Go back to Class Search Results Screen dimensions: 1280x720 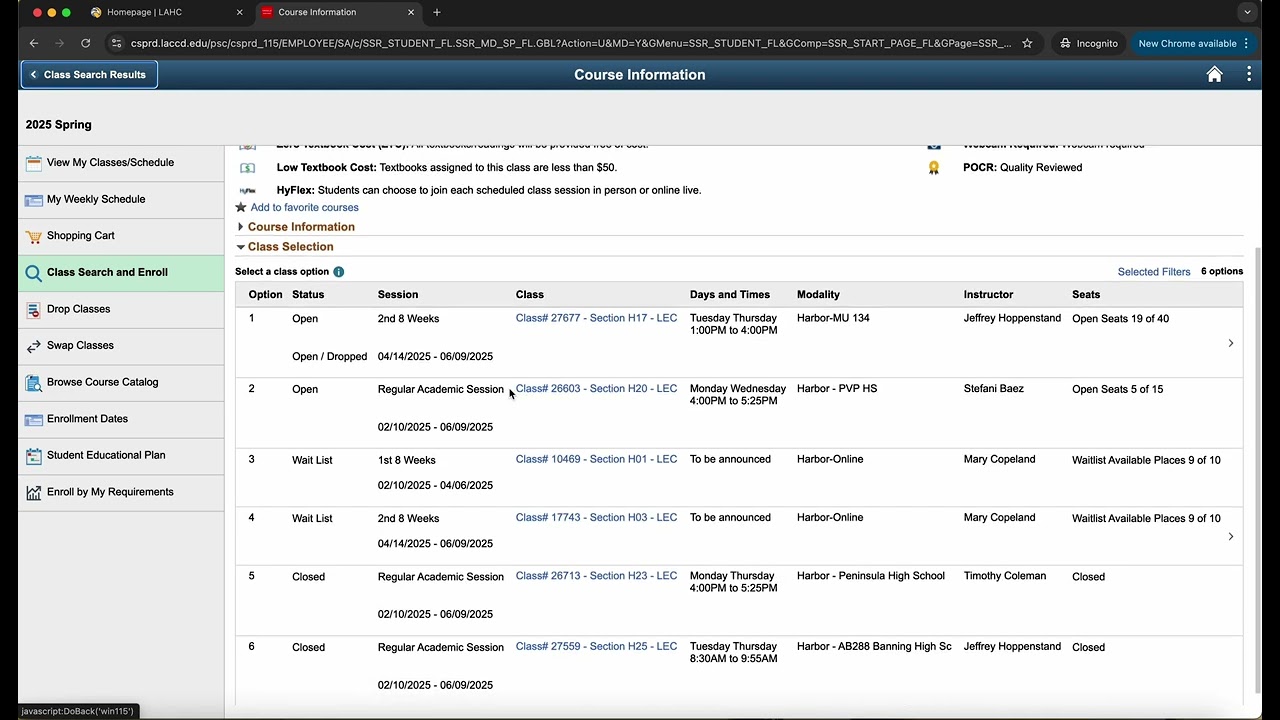[x=89, y=75]
